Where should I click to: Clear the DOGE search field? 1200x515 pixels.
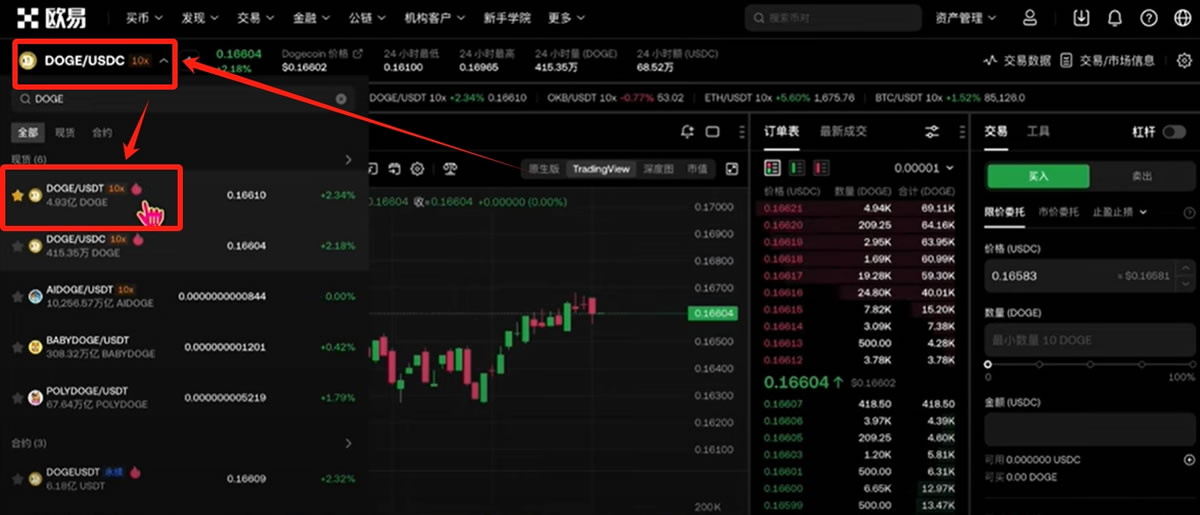341,99
